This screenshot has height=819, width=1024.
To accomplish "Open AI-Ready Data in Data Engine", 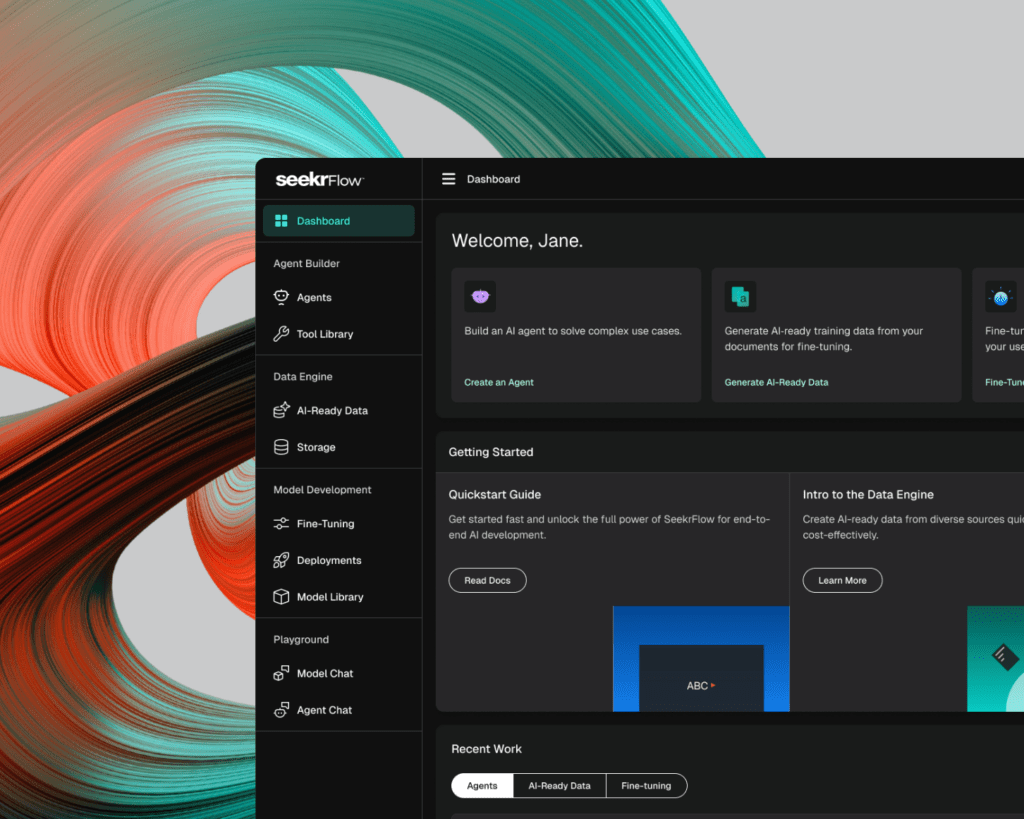I will pos(332,410).
